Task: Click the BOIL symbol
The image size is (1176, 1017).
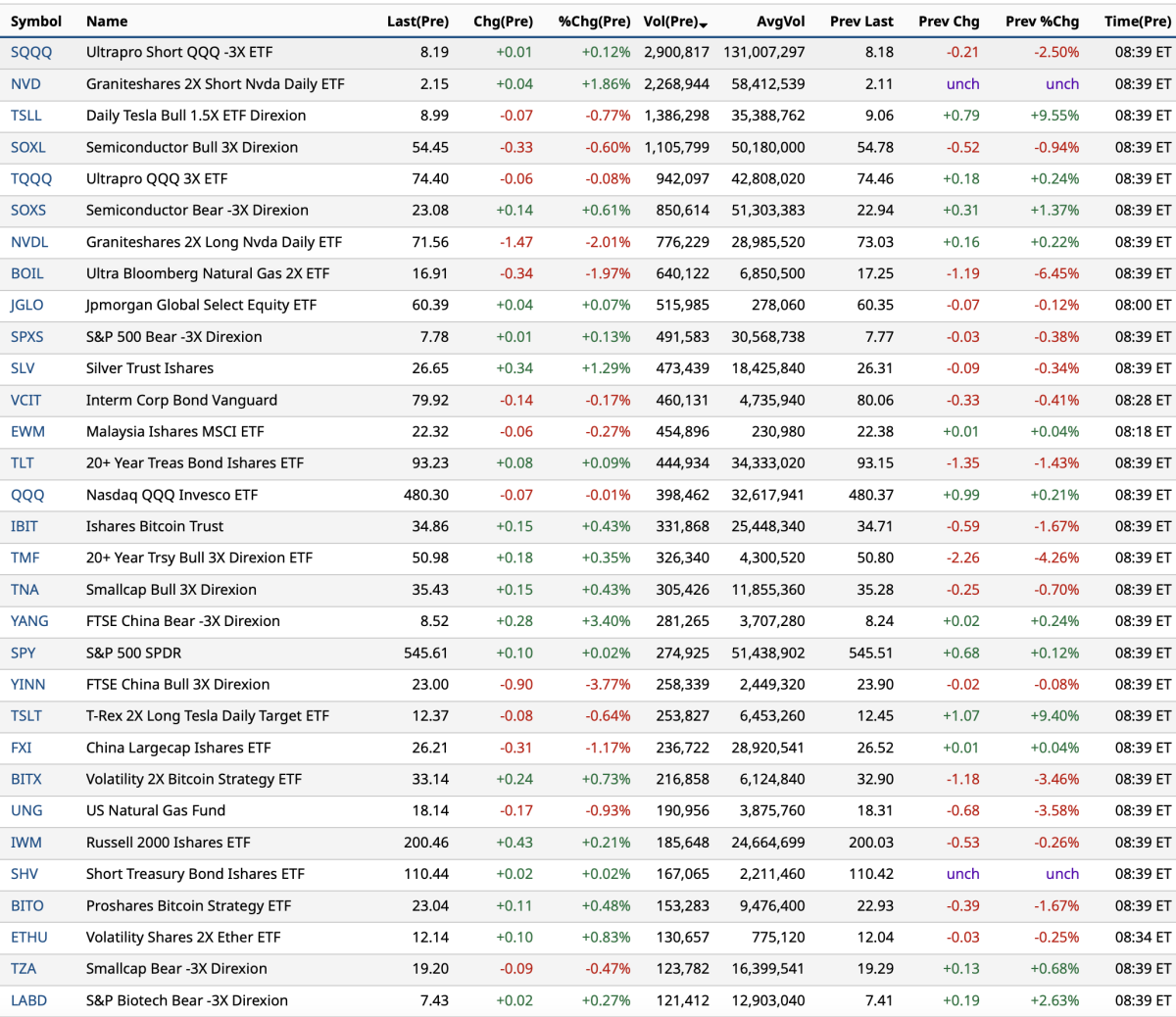Action: 27,273
